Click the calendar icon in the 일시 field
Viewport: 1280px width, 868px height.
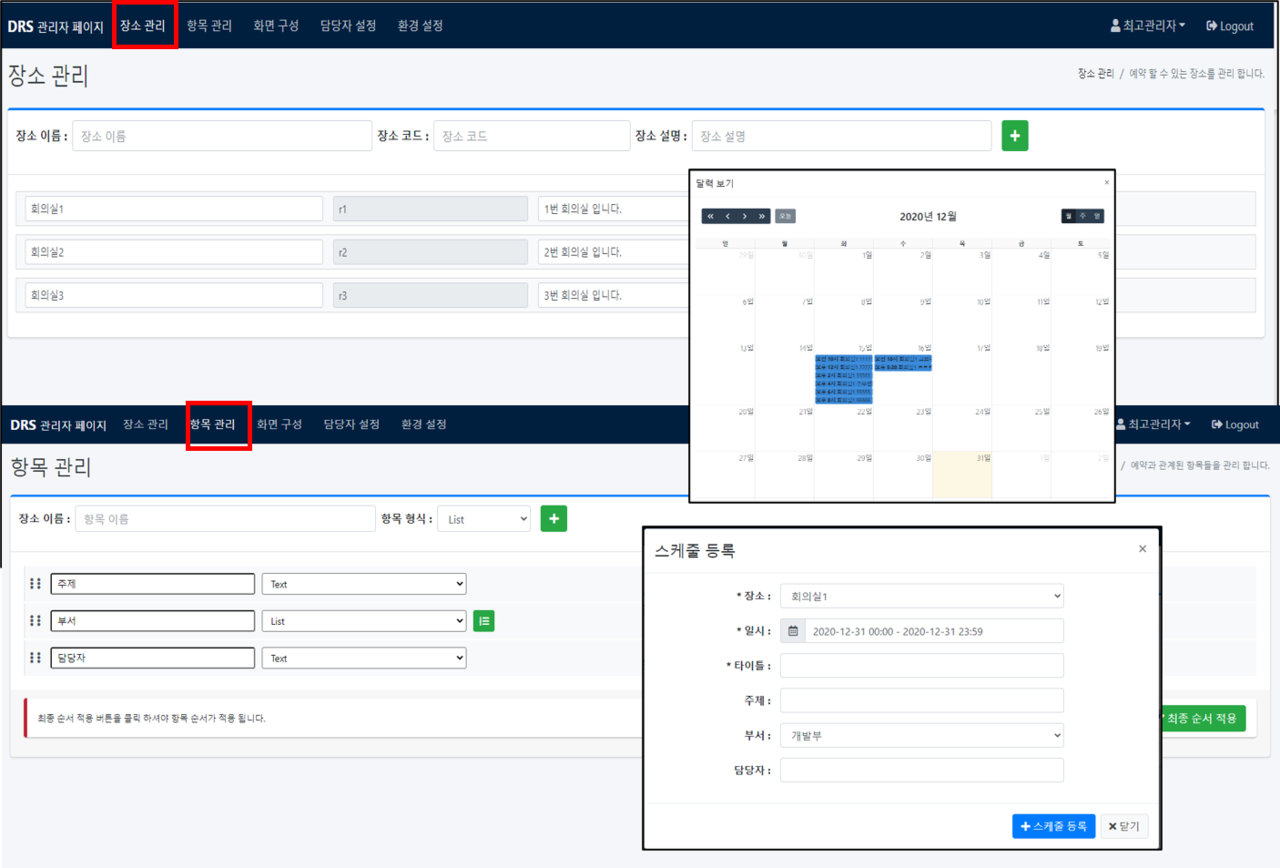(x=793, y=631)
